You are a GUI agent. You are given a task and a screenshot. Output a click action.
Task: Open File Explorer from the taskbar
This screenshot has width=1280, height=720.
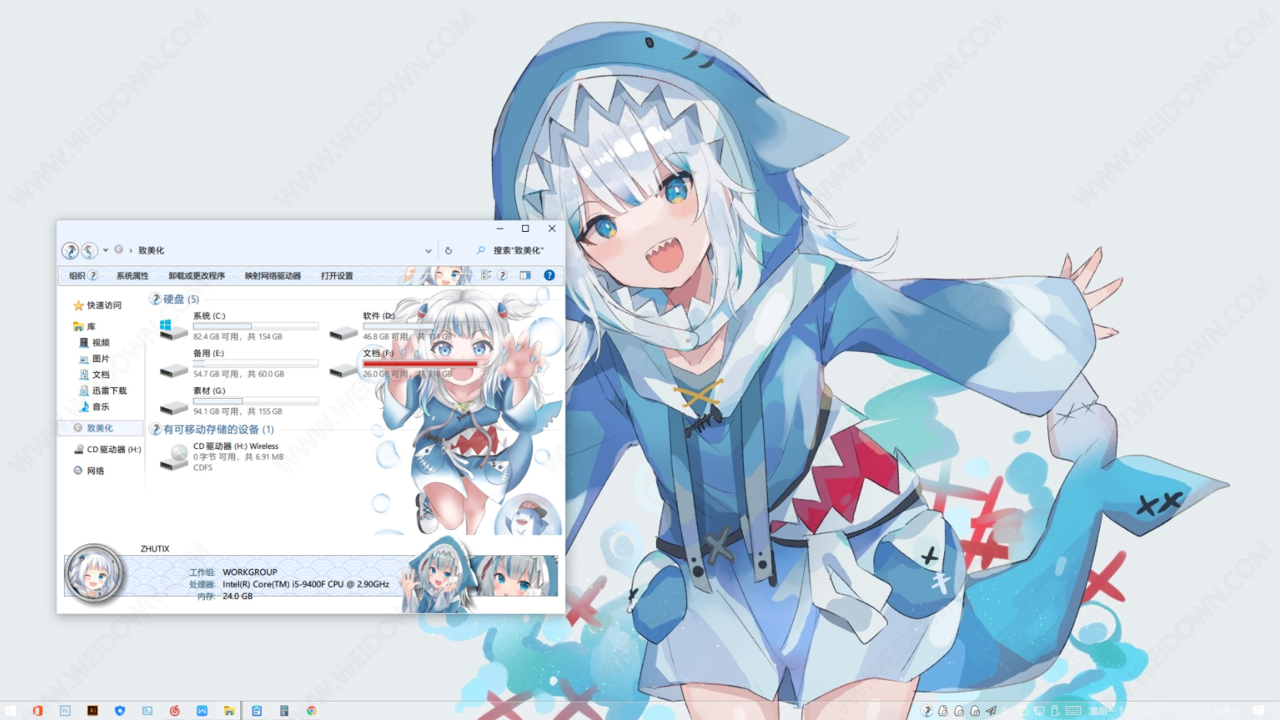229,711
